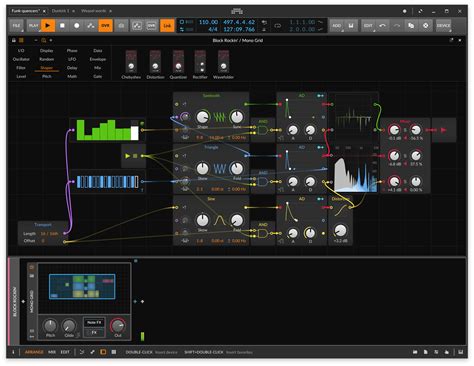Select the Random module category
The width and height of the screenshot is (474, 366).
click(x=47, y=59)
